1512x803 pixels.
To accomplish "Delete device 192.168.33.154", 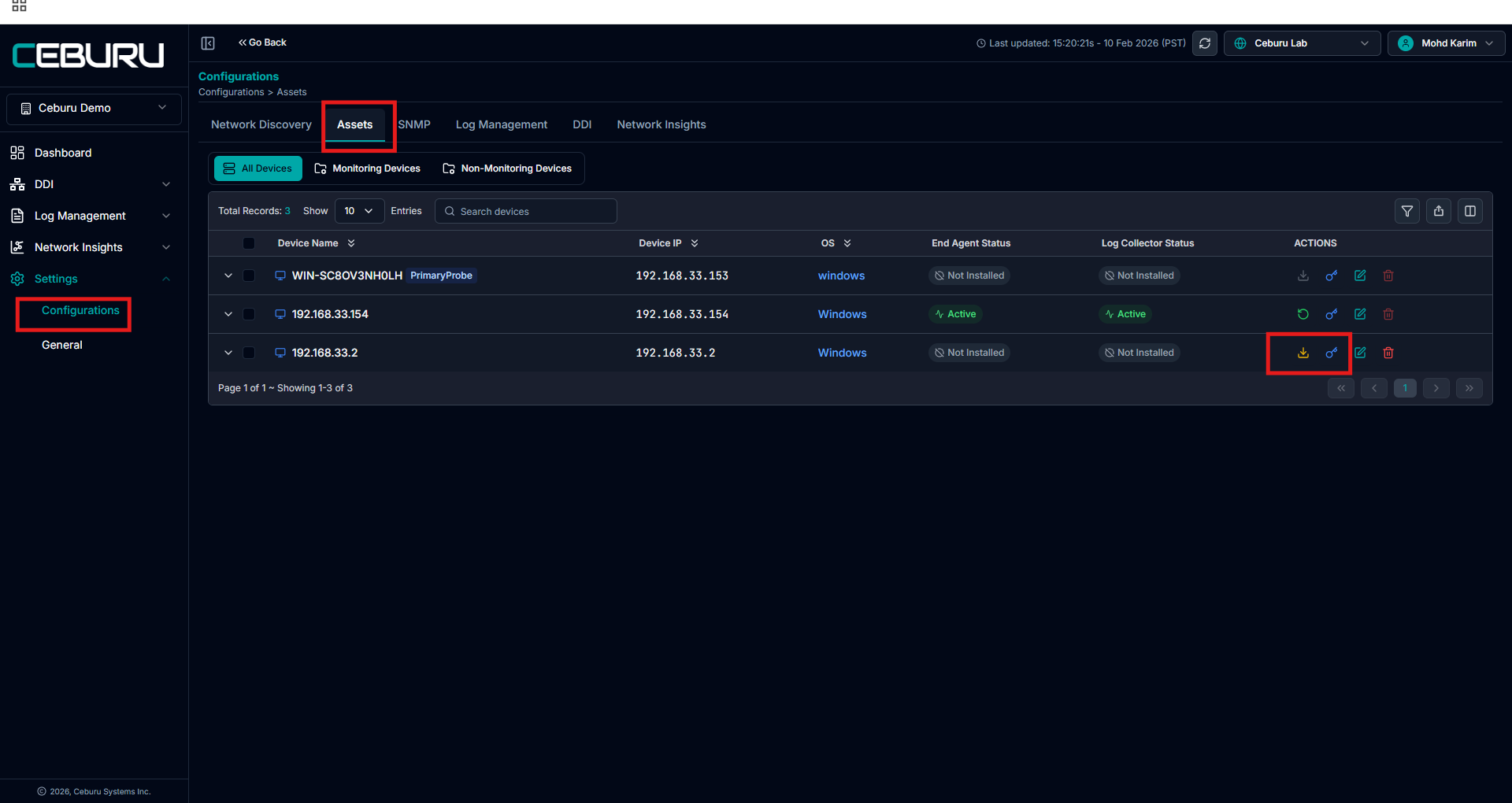I will (x=1388, y=314).
